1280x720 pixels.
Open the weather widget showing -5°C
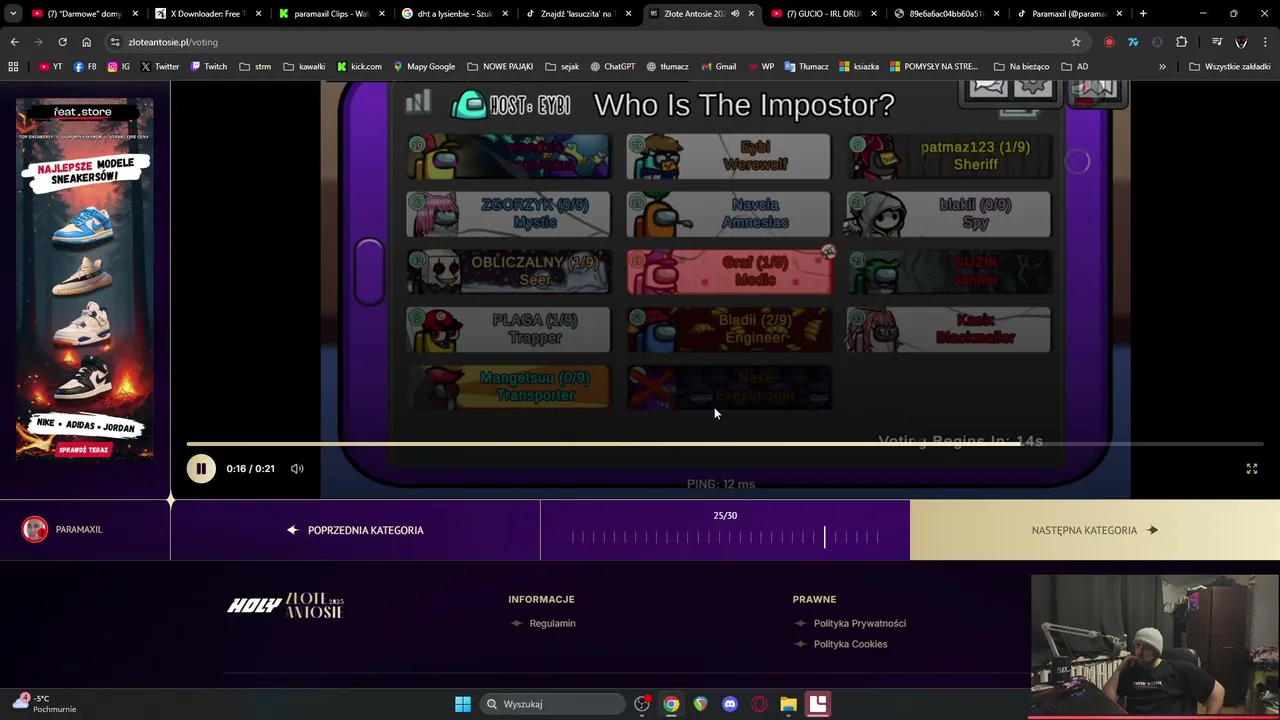45,704
